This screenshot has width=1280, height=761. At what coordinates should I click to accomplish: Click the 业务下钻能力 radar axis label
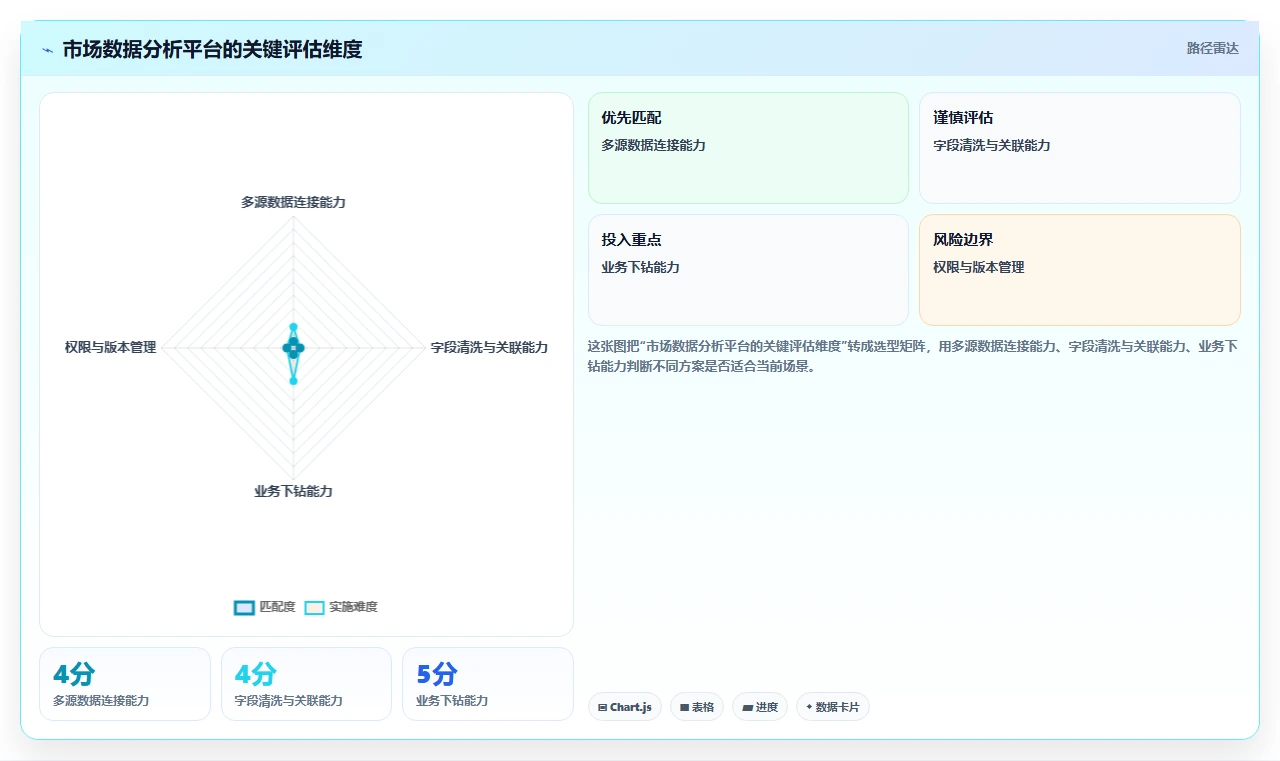[x=293, y=491]
